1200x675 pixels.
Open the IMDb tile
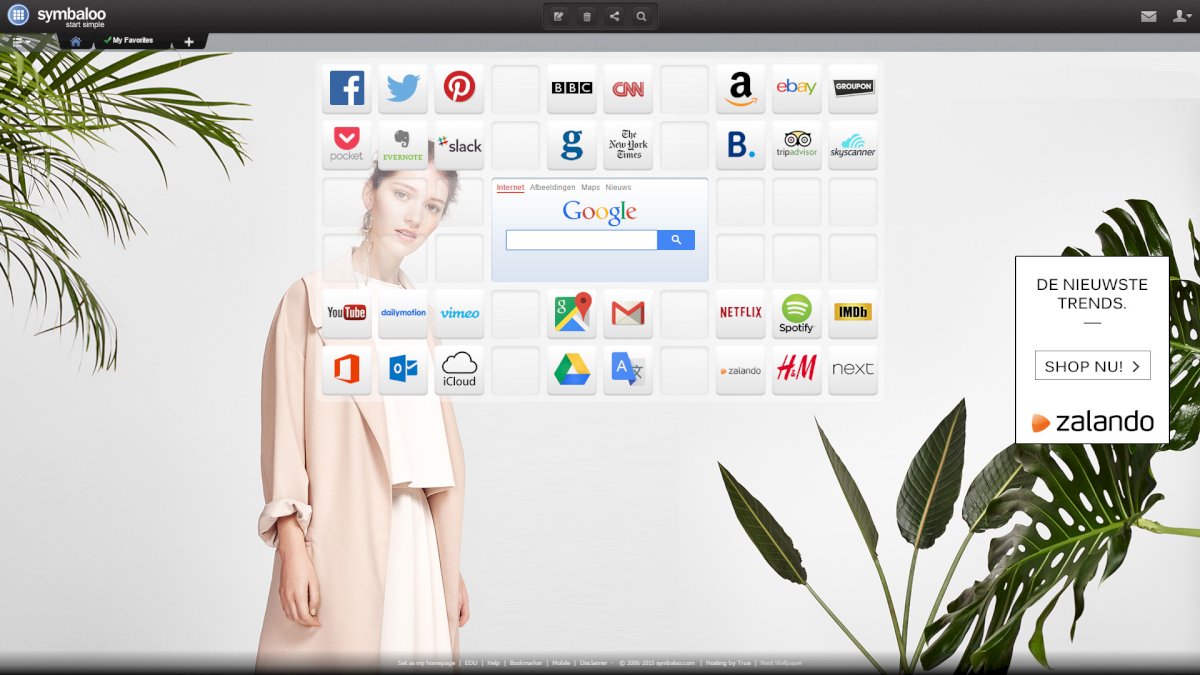pos(853,314)
